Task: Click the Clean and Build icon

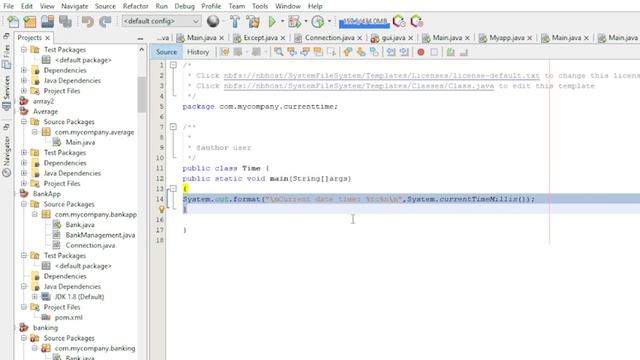Action: tap(253, 21)
